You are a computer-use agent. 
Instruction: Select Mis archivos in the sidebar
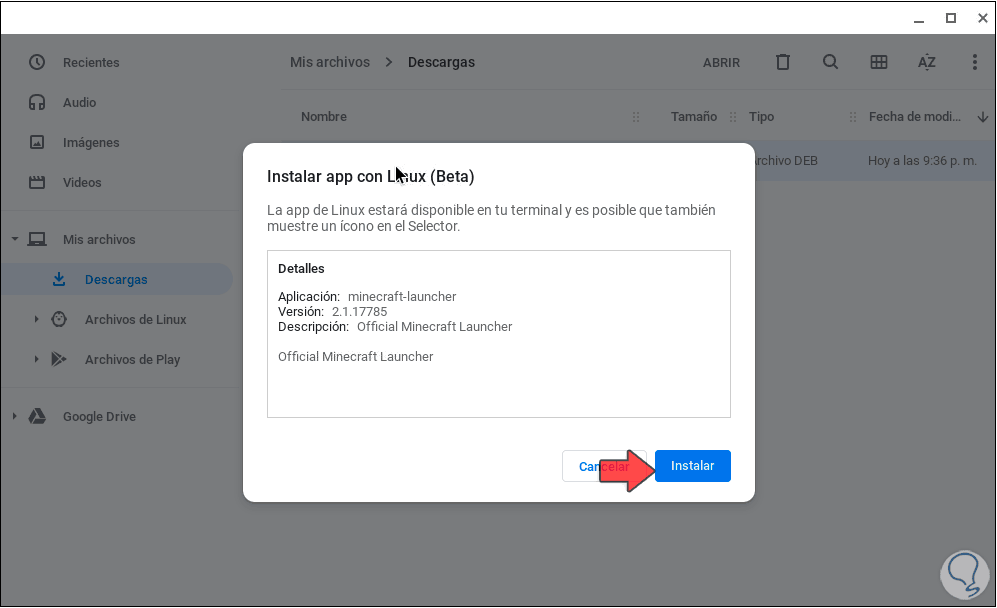[99, 240]
